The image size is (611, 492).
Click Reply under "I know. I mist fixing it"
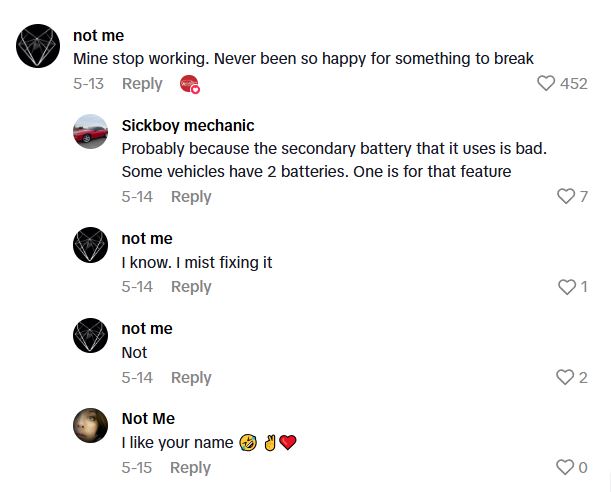tap(191, 287)
